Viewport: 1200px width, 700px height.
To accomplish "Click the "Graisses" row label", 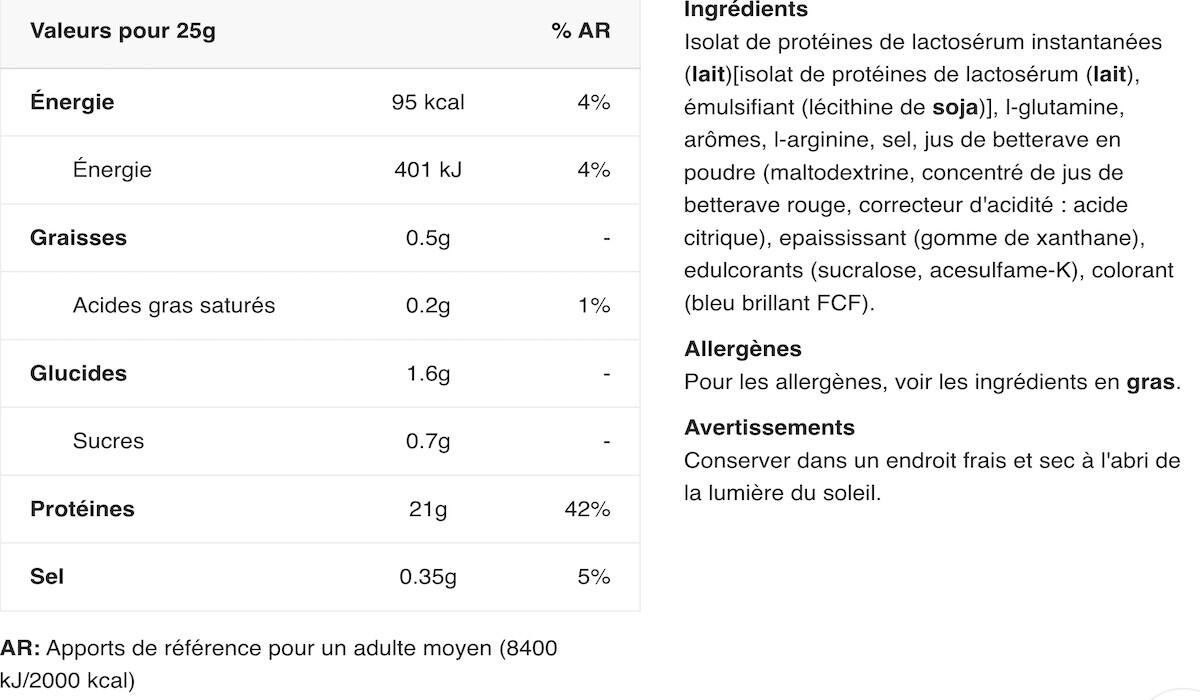I will coord(79,238).
